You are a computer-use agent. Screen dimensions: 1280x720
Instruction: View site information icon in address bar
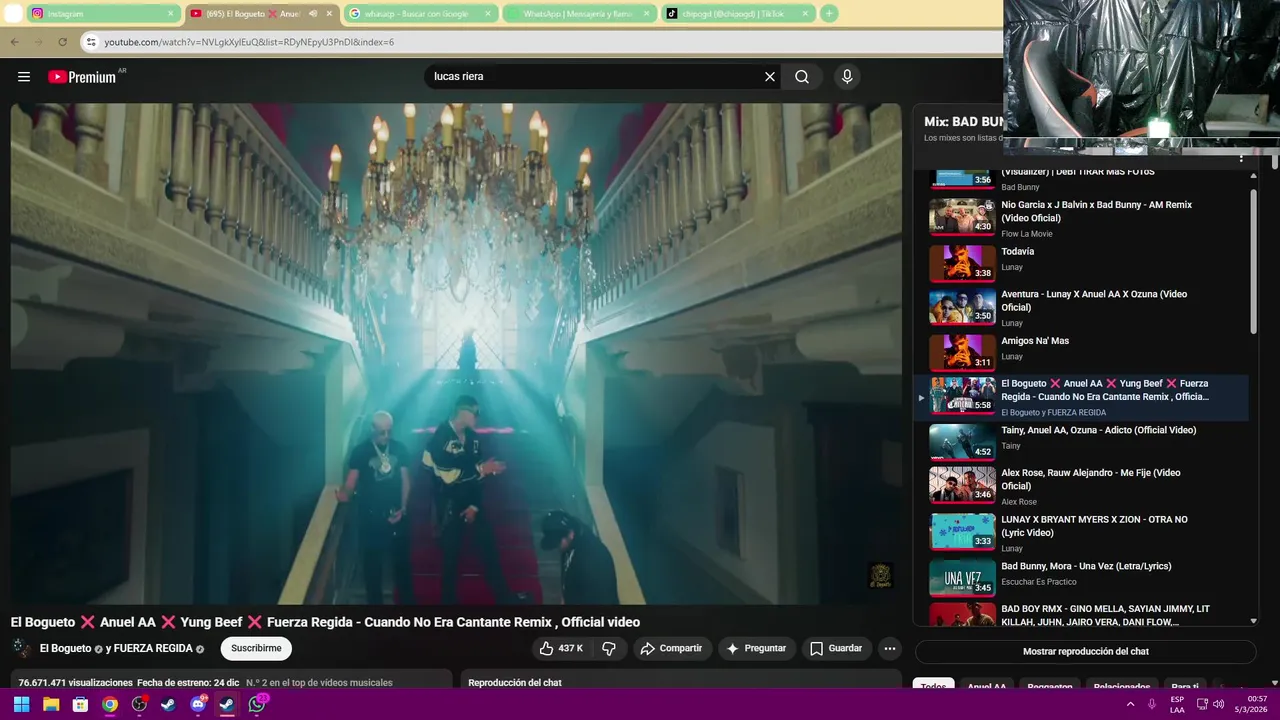91,42
